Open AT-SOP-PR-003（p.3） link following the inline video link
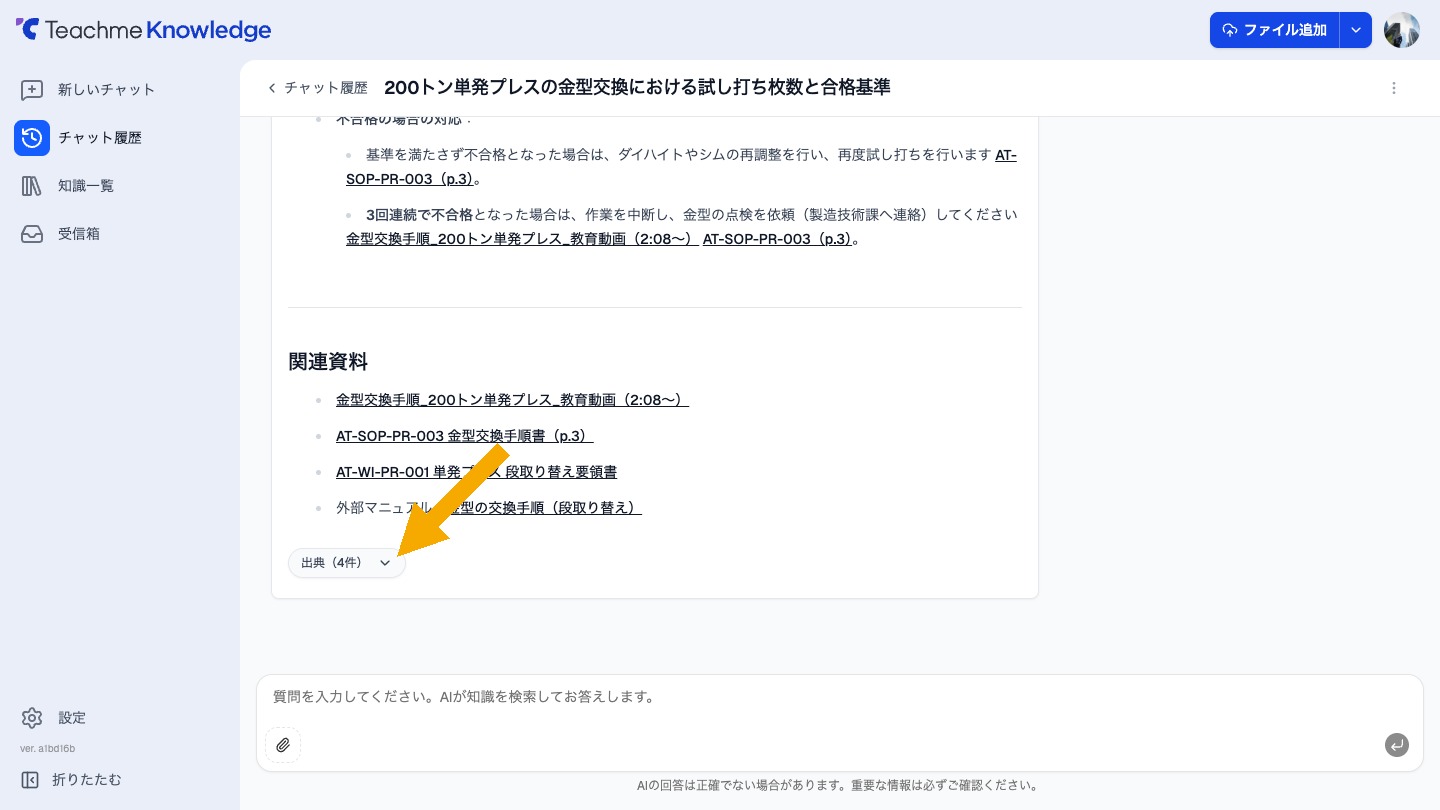 (x=778, y=239)
